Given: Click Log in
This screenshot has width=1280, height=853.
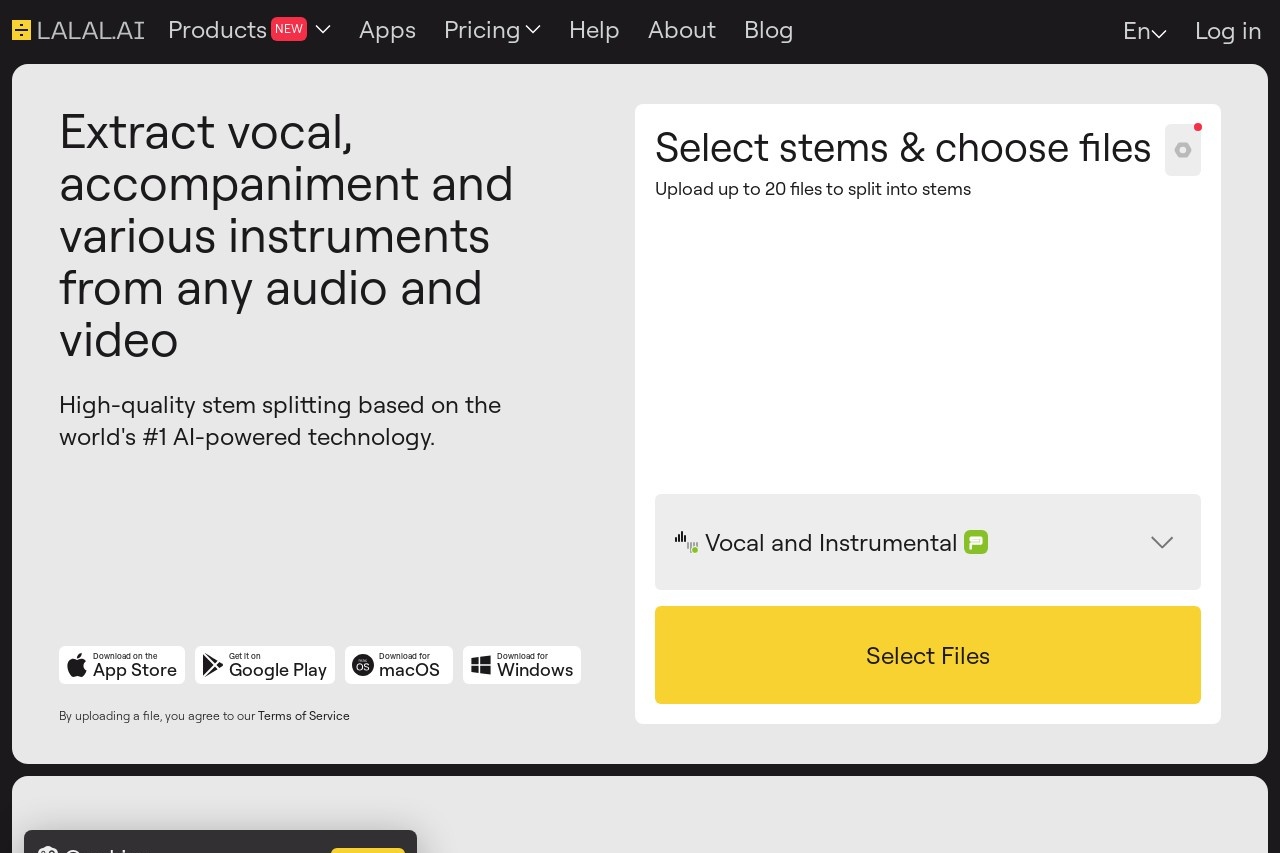Looking at the screenshot, I should [x=1227, y=31].
